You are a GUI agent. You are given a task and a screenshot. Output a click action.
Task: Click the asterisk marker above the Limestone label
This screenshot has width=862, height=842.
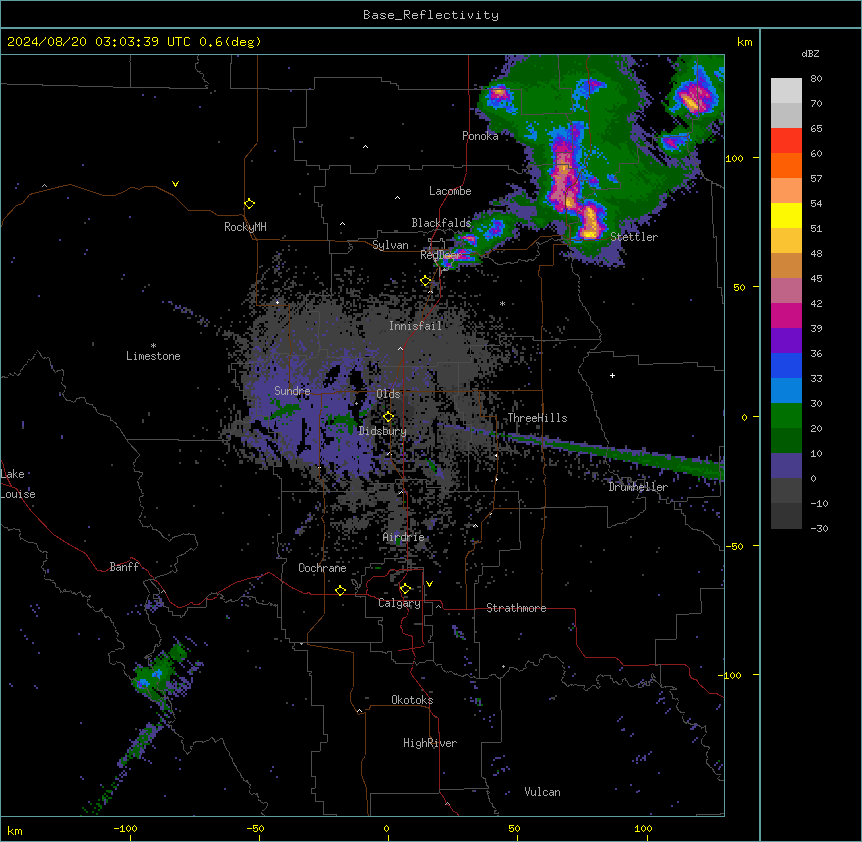click(x=153, y=346)
